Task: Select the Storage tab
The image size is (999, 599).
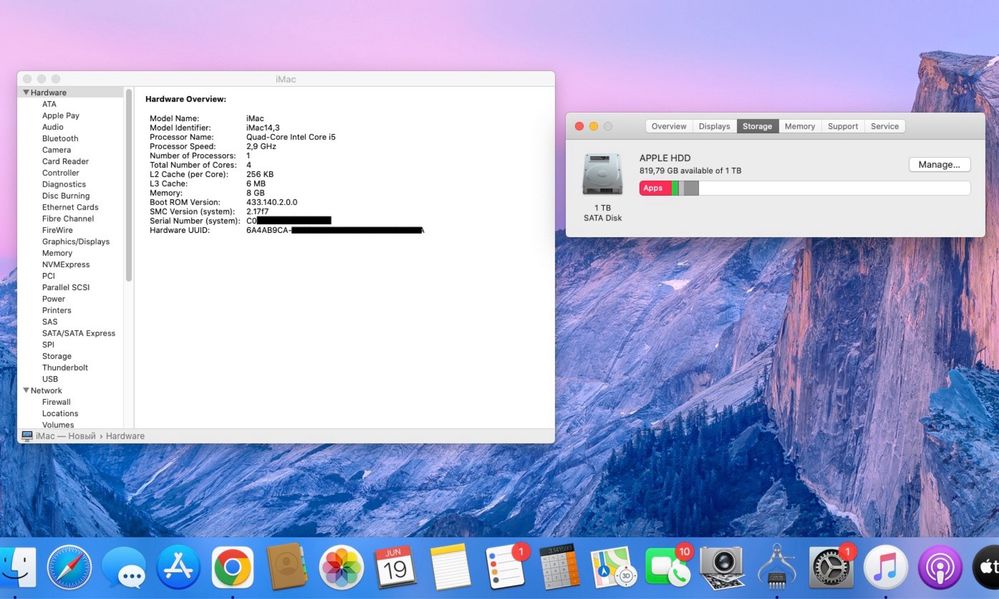Action: [x=757, y=126]
